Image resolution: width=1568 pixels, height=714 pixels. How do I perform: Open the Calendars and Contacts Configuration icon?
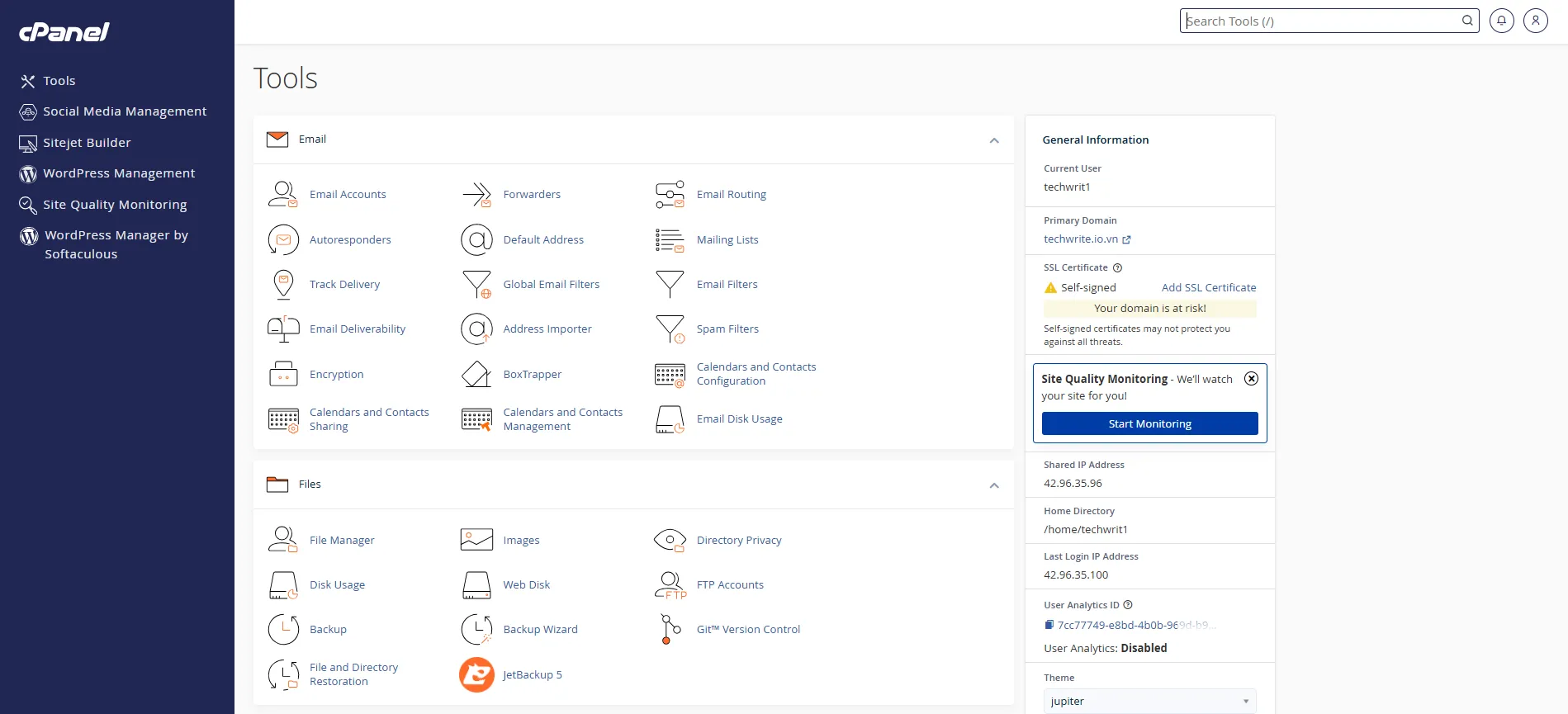(x=670, y=375)
